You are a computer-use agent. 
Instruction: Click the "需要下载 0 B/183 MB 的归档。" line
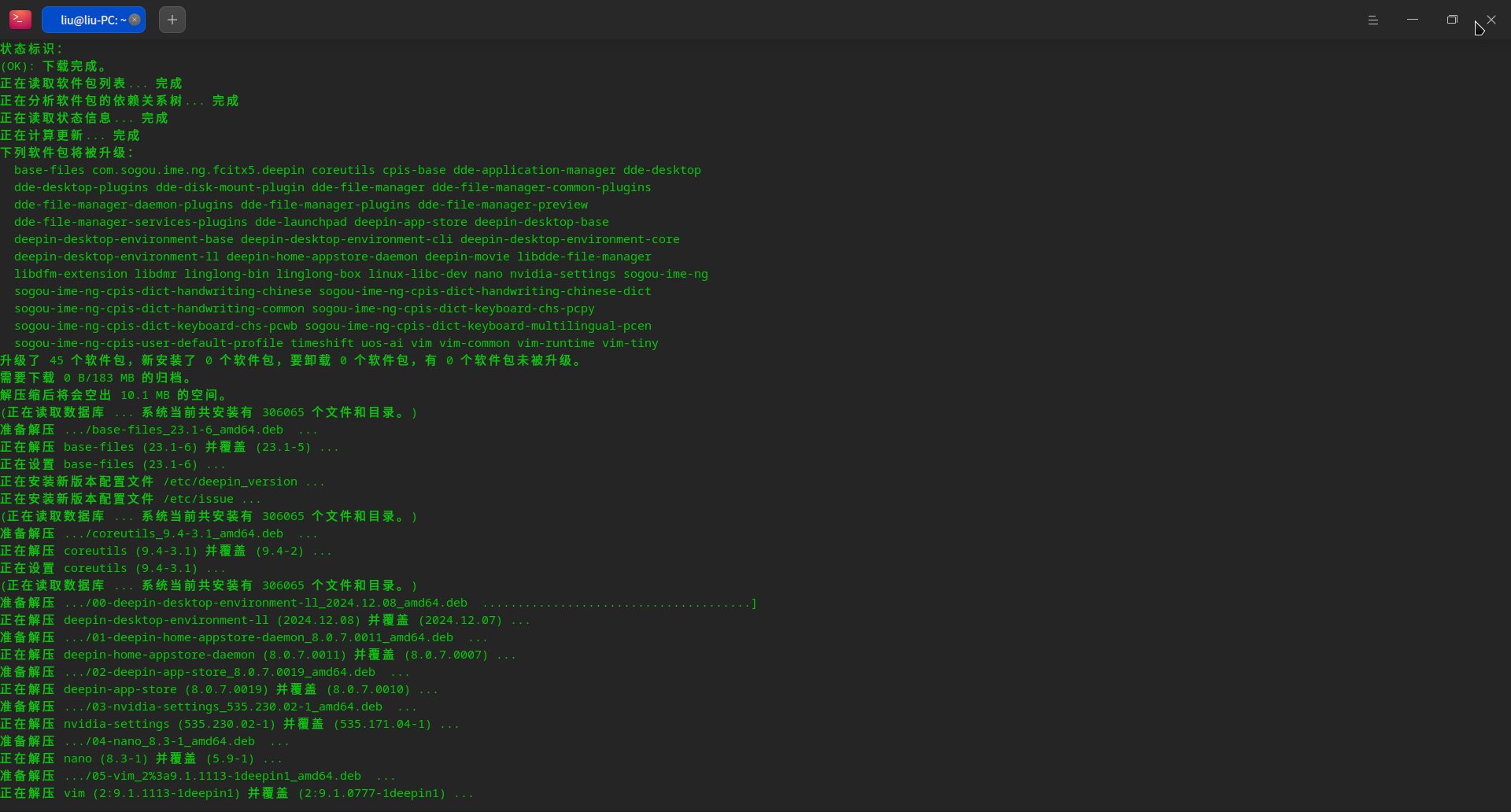tap(96, 378)
